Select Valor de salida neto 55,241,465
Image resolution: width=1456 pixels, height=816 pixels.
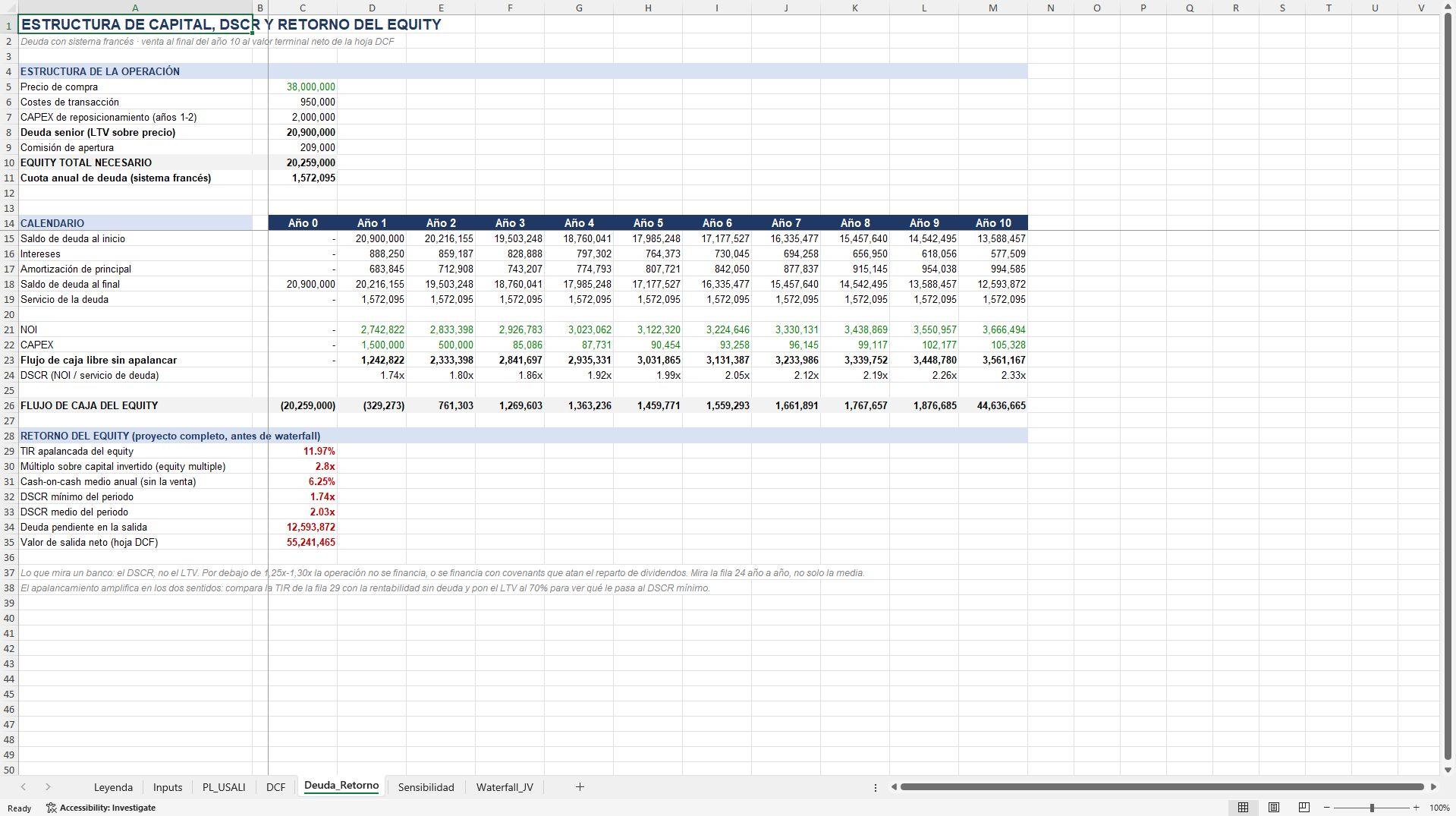pos(302,542)
